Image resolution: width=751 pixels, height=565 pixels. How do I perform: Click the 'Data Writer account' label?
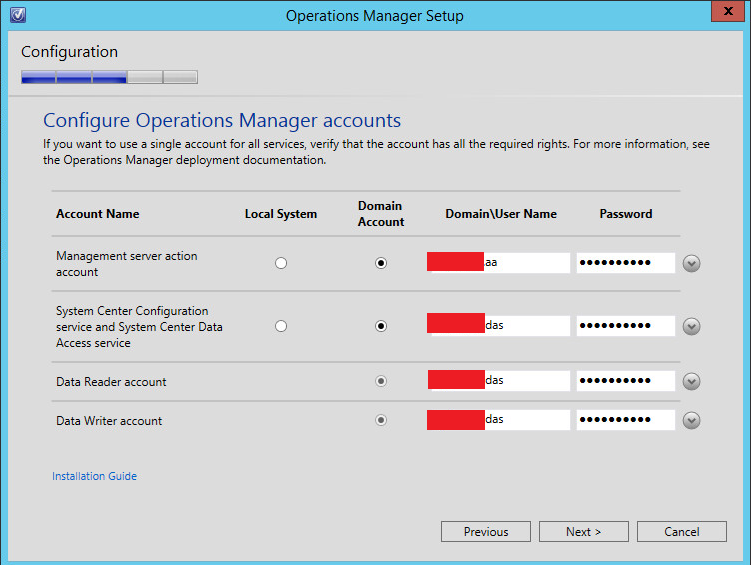pyautogui.click(x=109, y=421)
